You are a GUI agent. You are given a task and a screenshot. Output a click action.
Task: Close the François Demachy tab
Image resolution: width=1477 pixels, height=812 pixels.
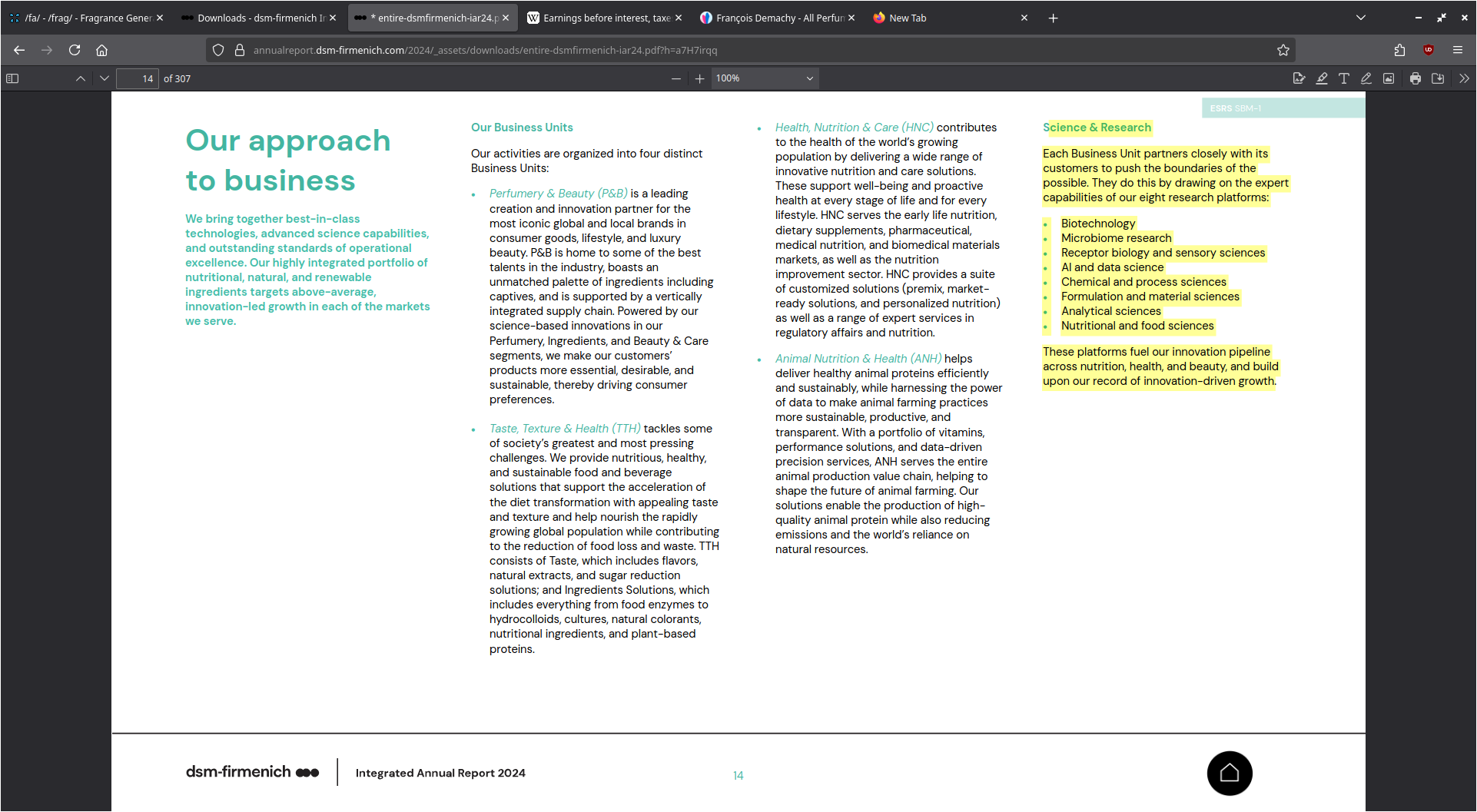point(851,18)
